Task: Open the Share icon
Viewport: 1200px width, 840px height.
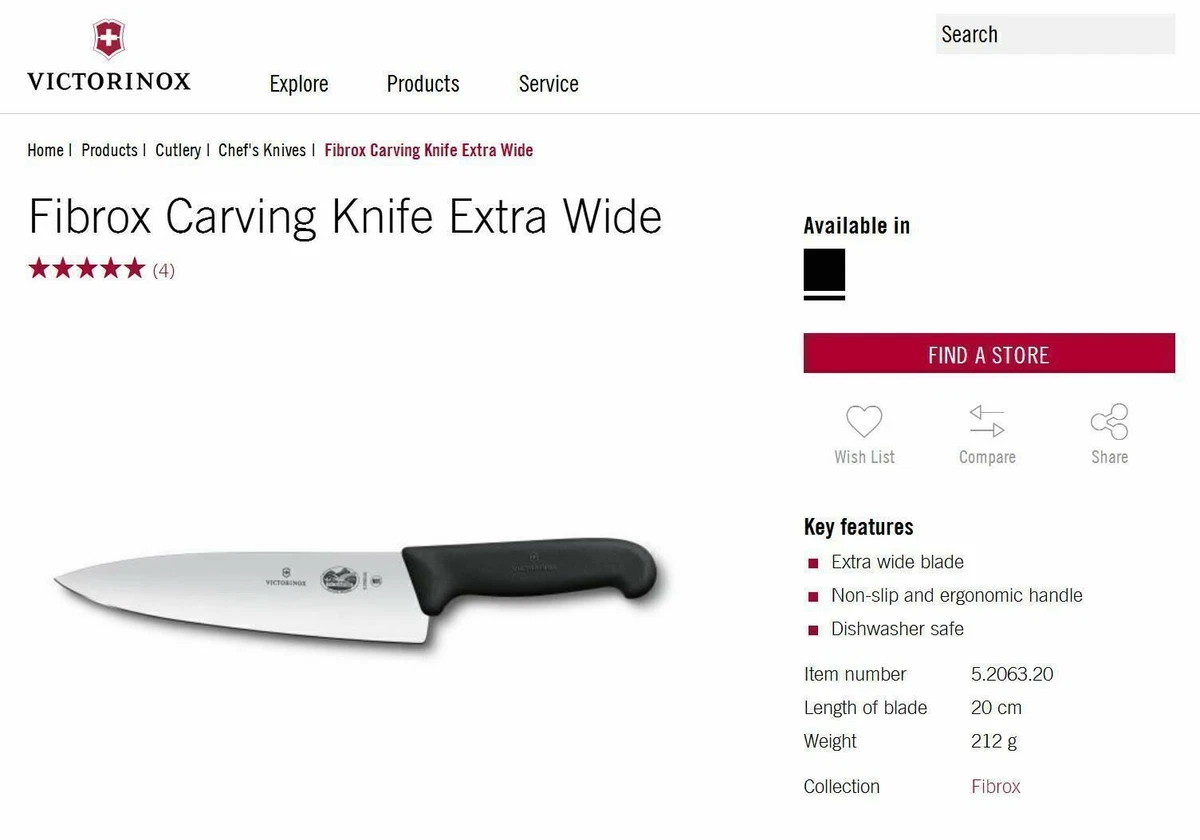Action: pyautogui.click(x=1109, y=421)
